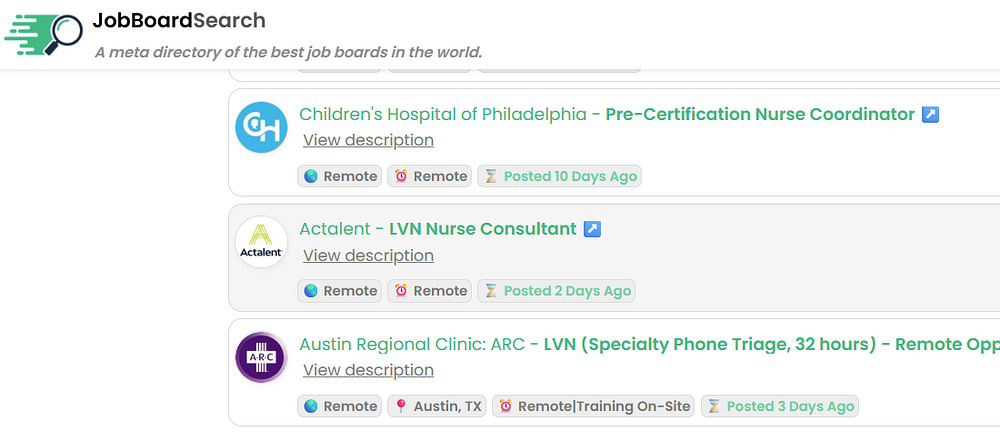Open the Pre-Certification Nurse Coordinator job title
The width and height of the screenshot is (1000, 432).
[760, 114]
